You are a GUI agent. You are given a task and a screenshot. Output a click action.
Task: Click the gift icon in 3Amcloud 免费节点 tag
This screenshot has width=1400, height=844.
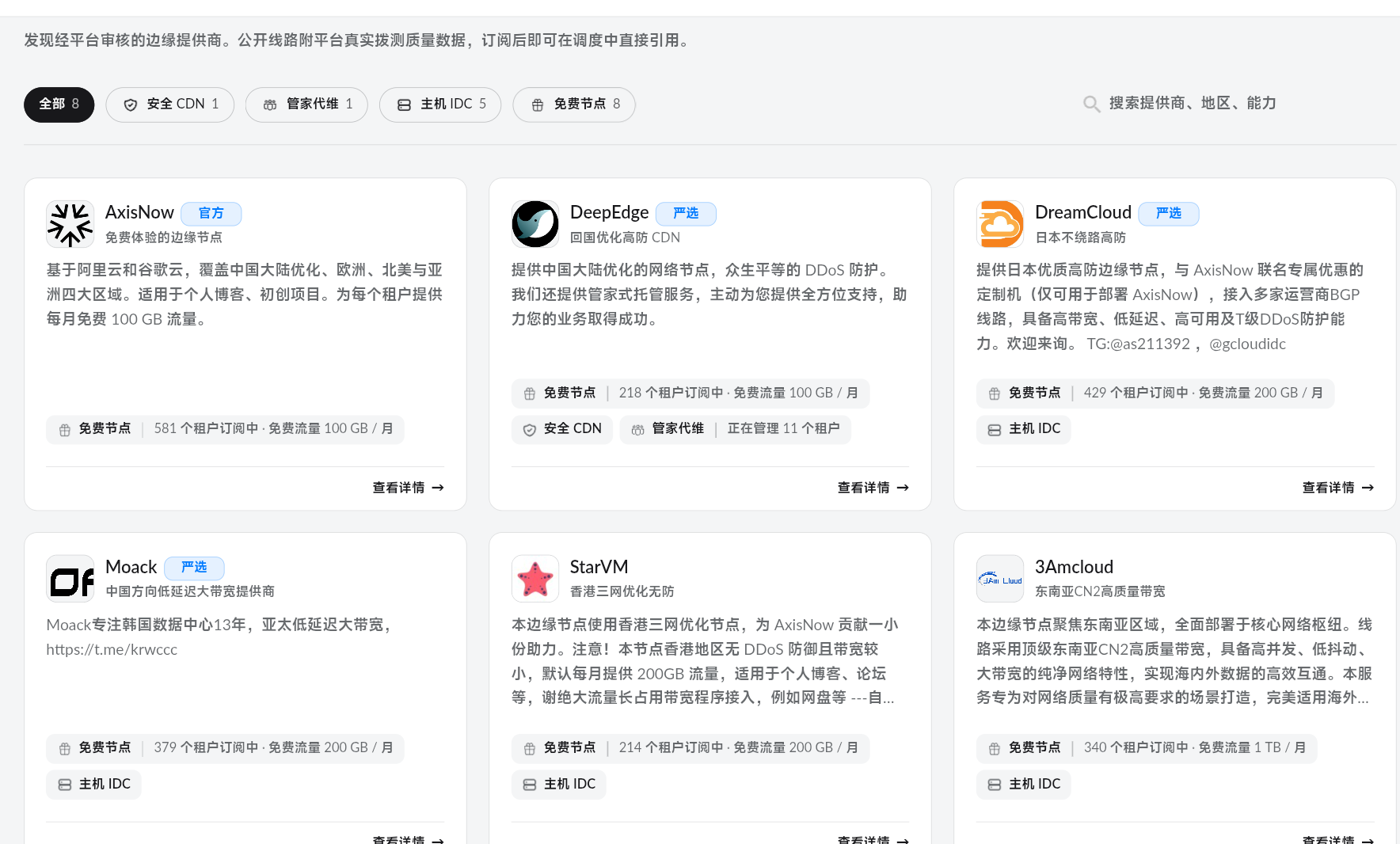tap(995, 749)
